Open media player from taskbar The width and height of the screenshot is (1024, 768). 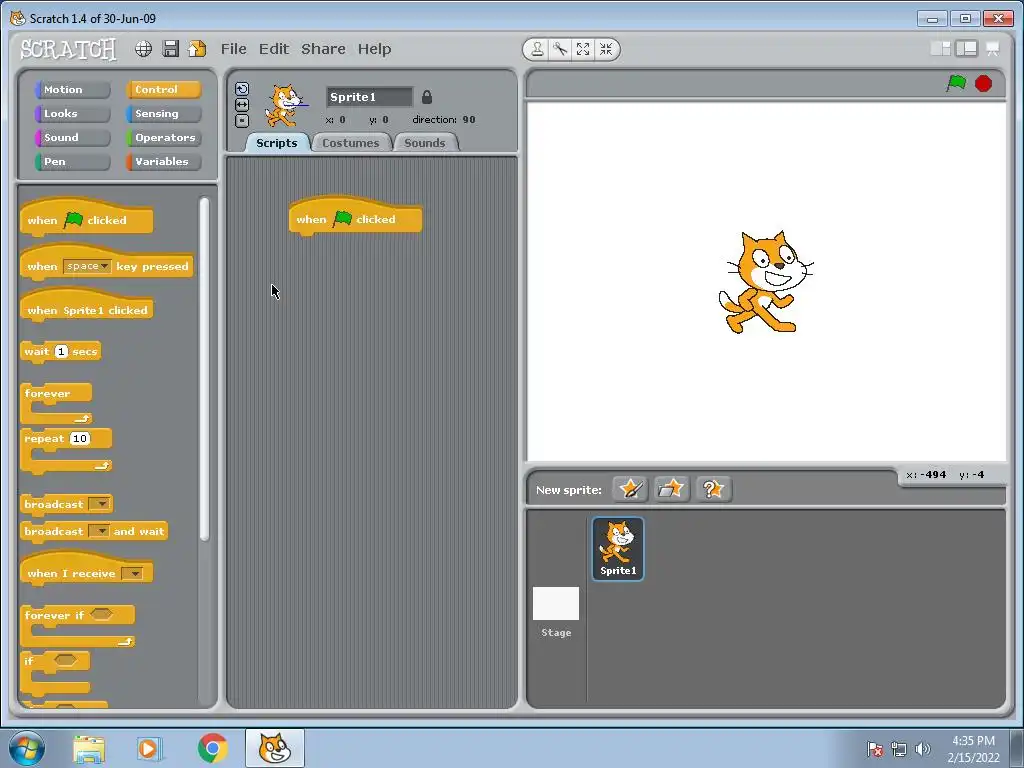(x=148, y=748)
